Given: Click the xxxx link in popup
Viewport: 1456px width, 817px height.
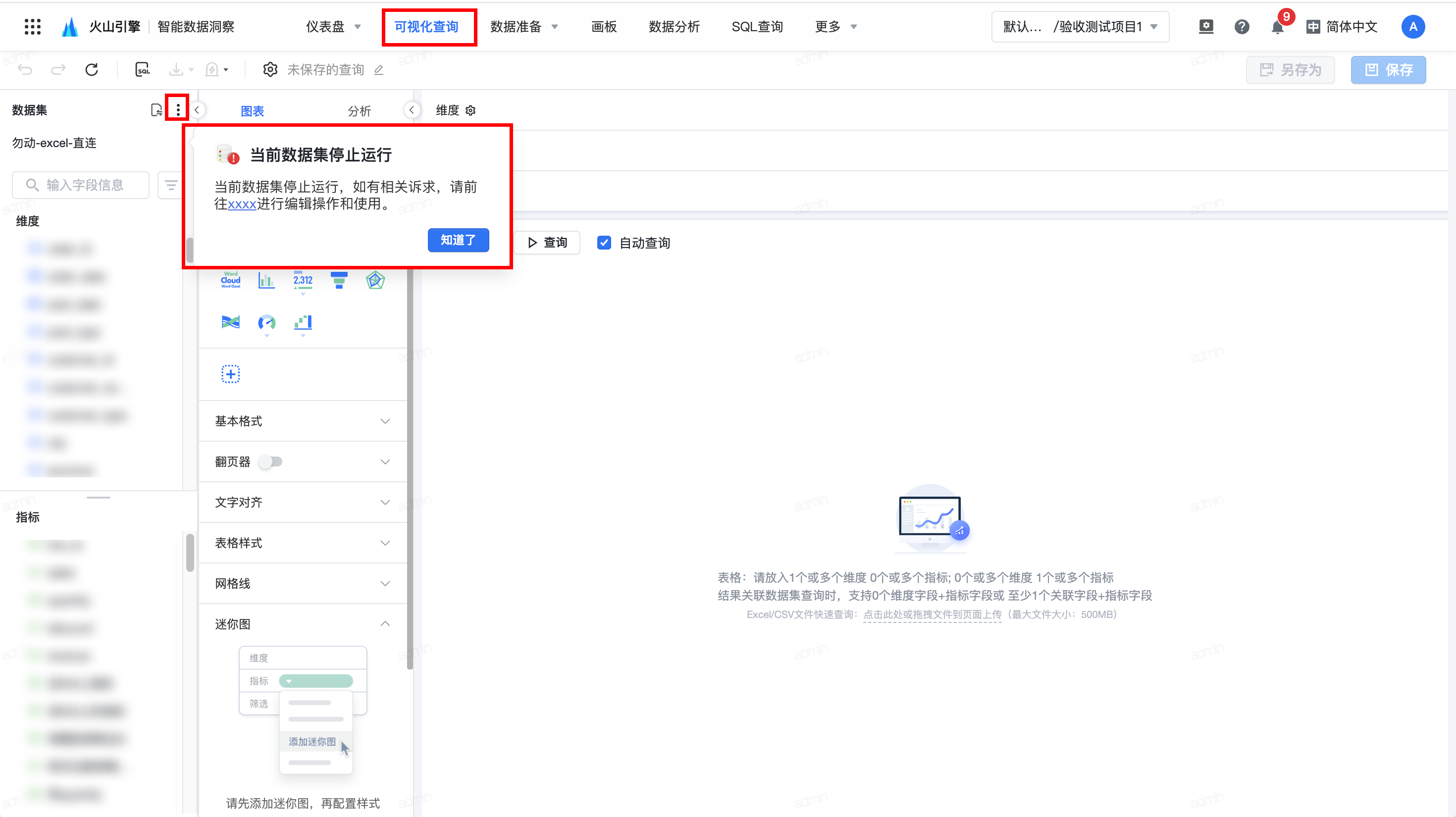Looking at the screenshot, I should (x=242, y=204).
